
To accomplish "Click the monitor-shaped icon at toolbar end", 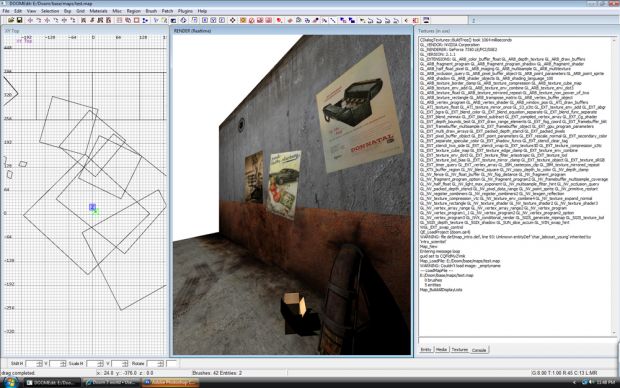I will coord(426,20).
